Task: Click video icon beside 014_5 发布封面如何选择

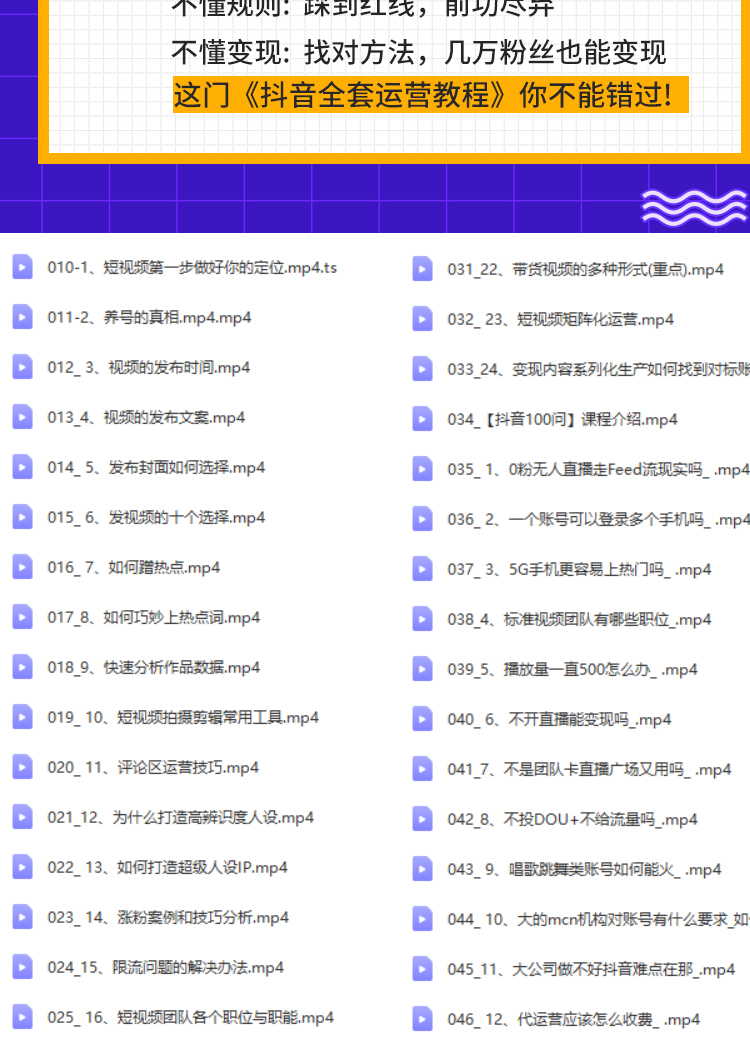Action: click(x=22, y=467)
